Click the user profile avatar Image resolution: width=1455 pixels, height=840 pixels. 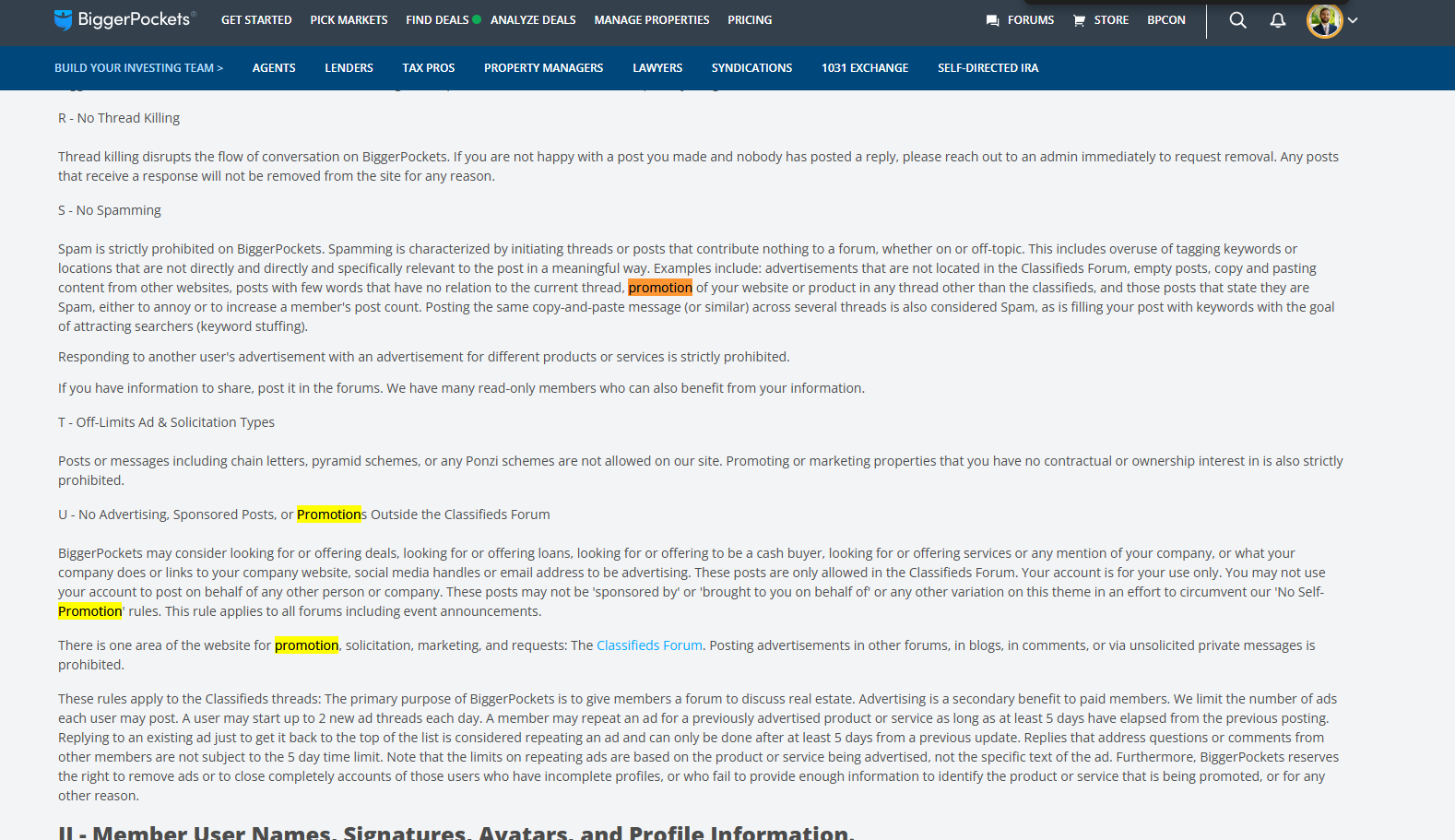1324,20
